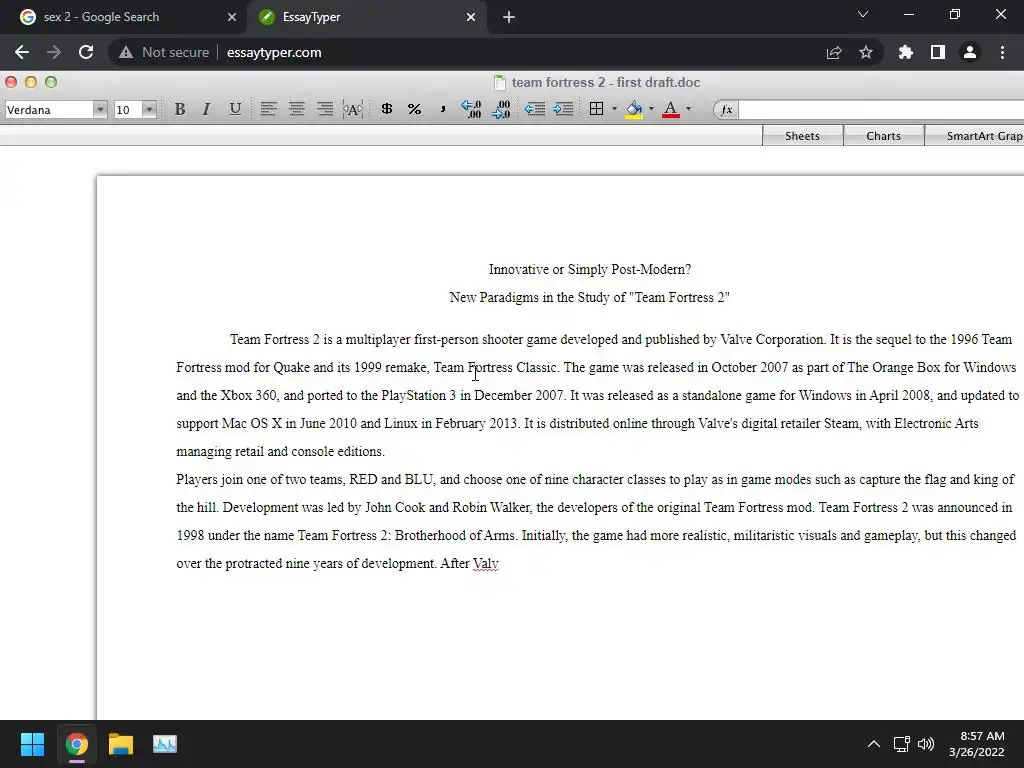The height and width of the screenshot is (768, 1024).
Task: Toggle Bold formatting in the toolbar
Action: [180, 109]
